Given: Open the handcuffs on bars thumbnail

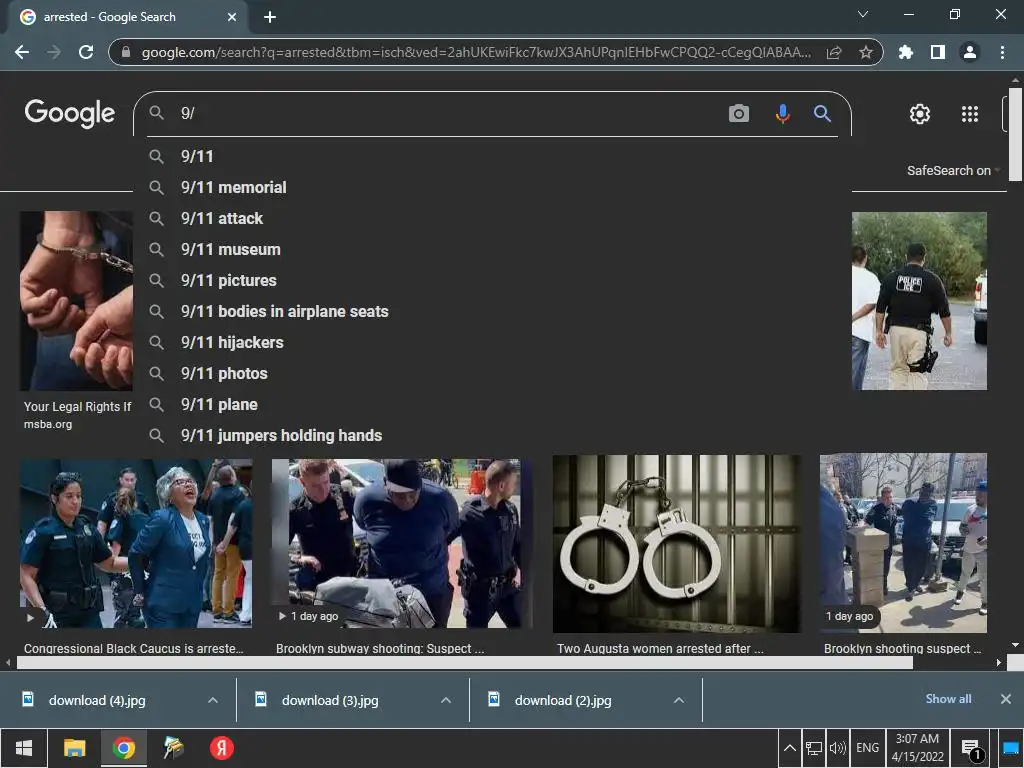Looking at the screenshot, I should point(677,544).
